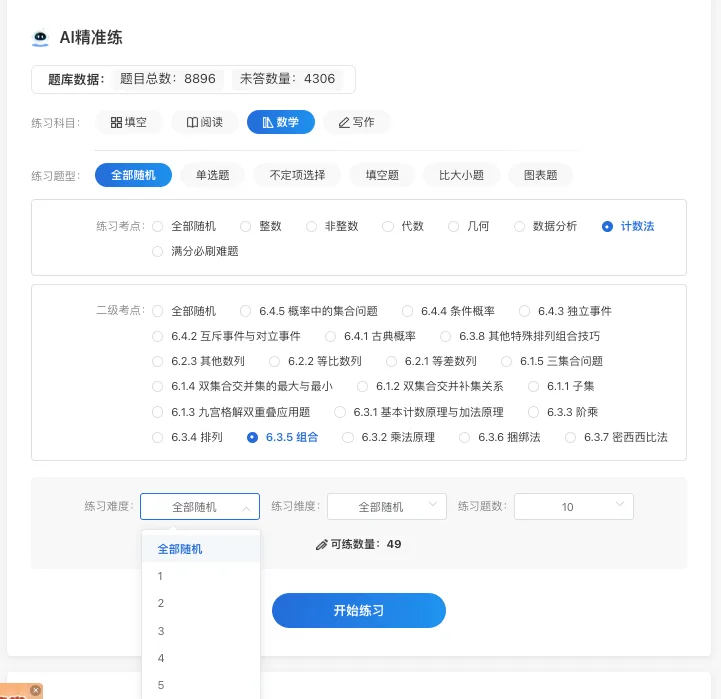The height and width of the screenshot is (699, 721).
Task: Choose difficulty level 3 from the list
Action: [160, 631]
